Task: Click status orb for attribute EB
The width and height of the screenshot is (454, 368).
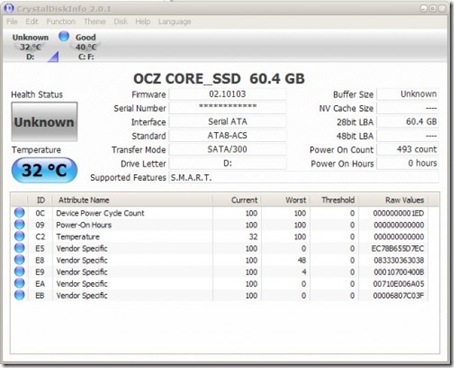Action: 19,295
